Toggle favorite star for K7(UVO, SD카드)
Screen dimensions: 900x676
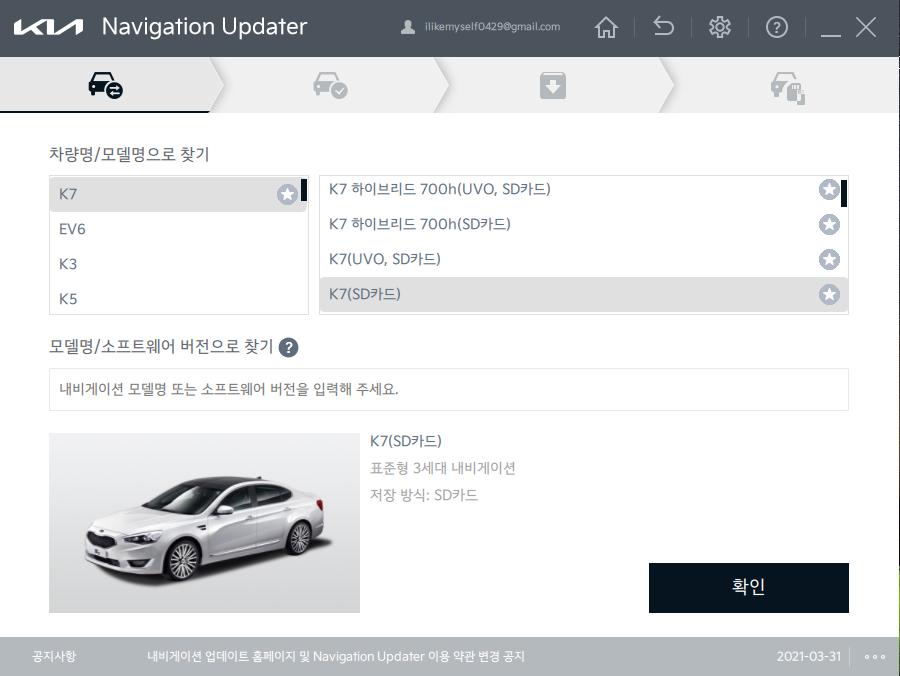829,260
